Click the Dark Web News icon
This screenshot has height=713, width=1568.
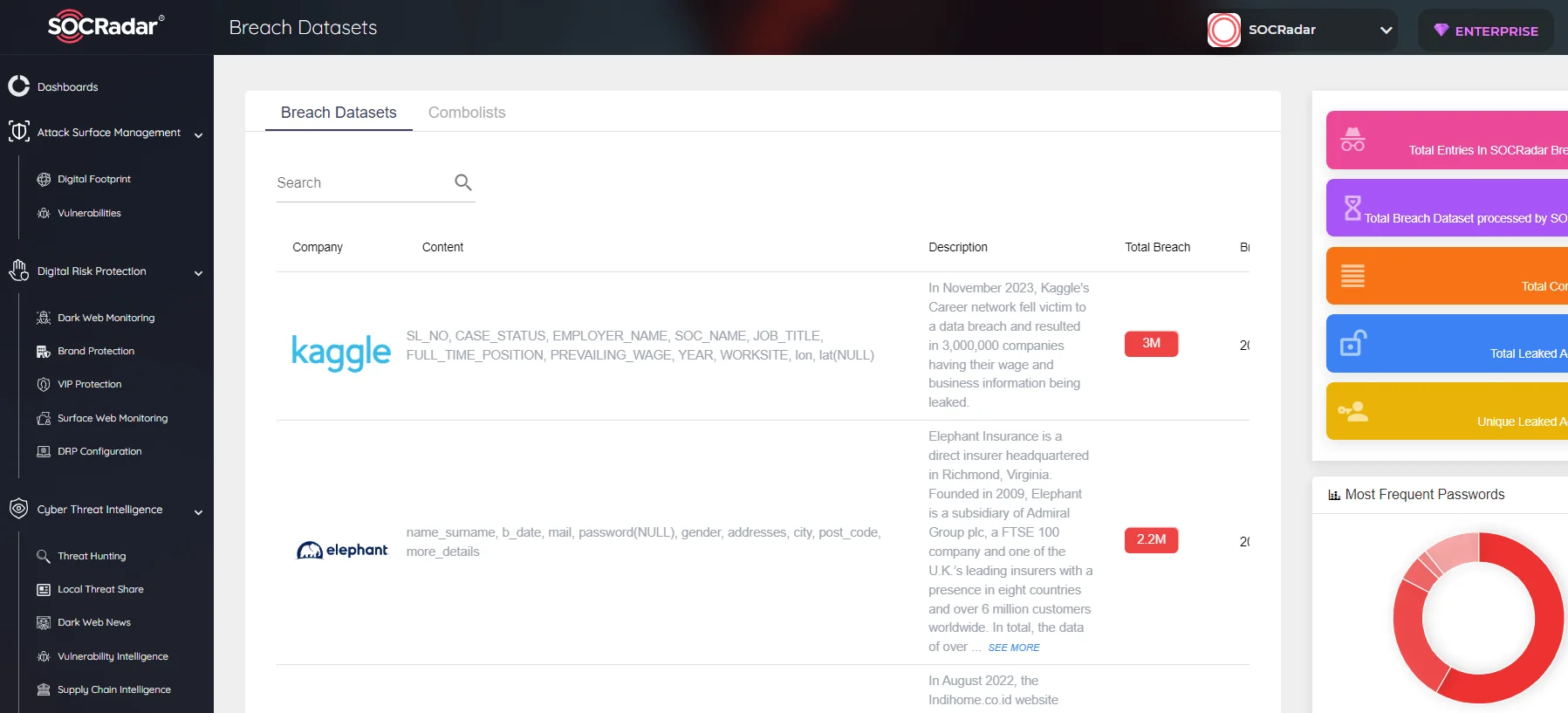tap(44, 622)
